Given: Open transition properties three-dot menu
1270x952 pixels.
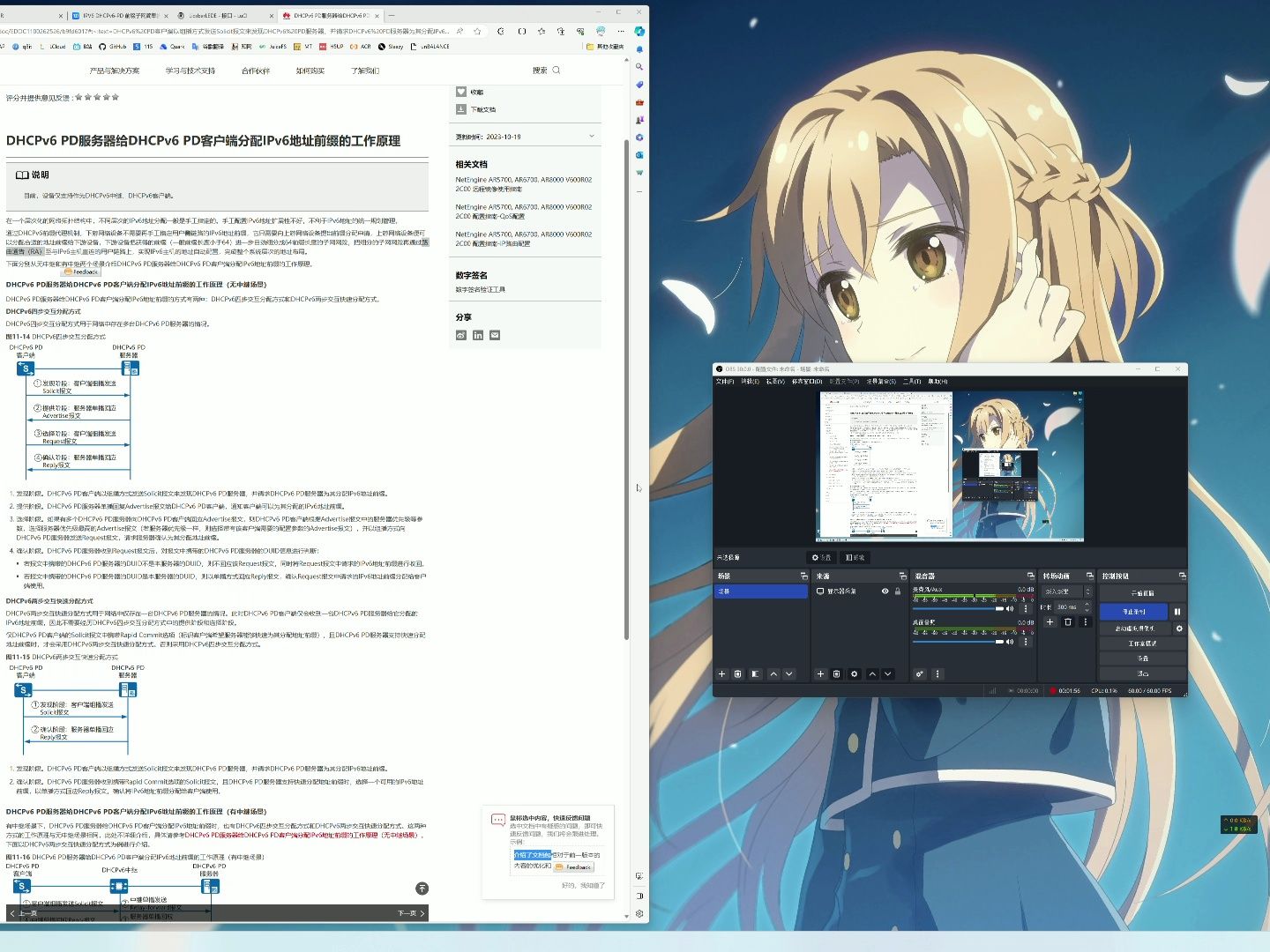Looking at the screenshot, I should [x=1086, y=621].
